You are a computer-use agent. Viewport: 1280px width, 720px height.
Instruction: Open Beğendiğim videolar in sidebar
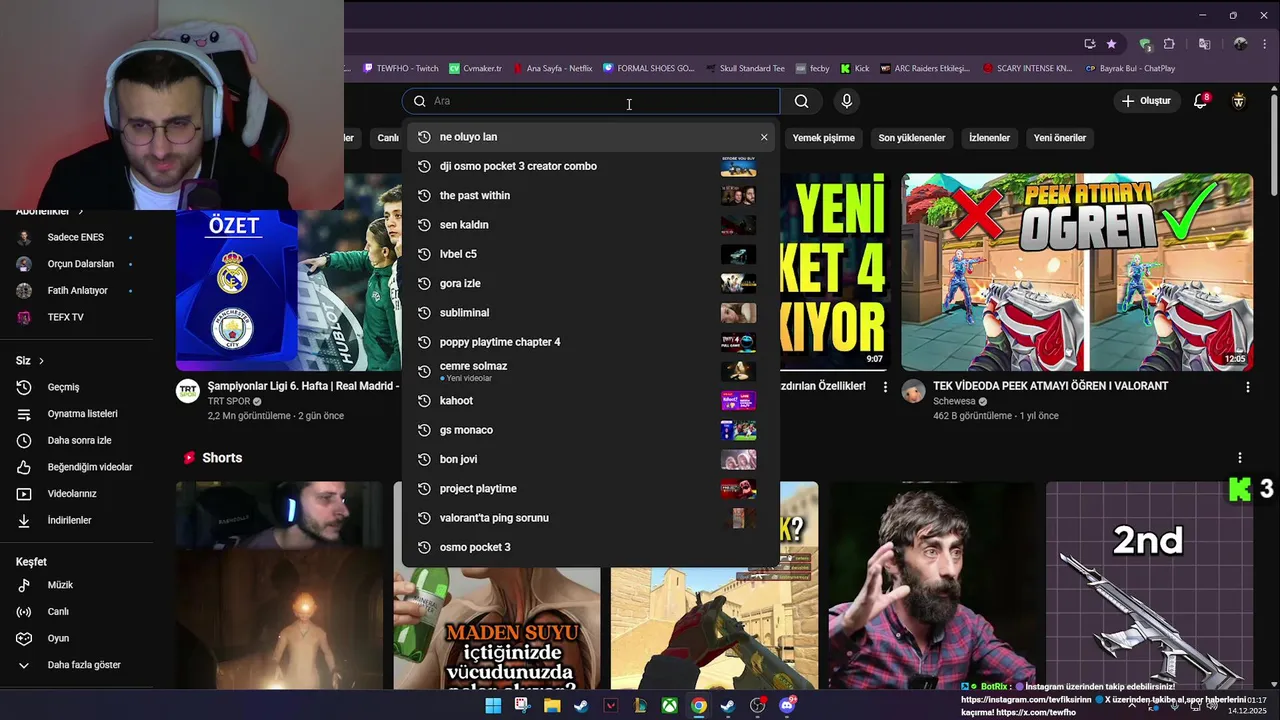point(90,467)
